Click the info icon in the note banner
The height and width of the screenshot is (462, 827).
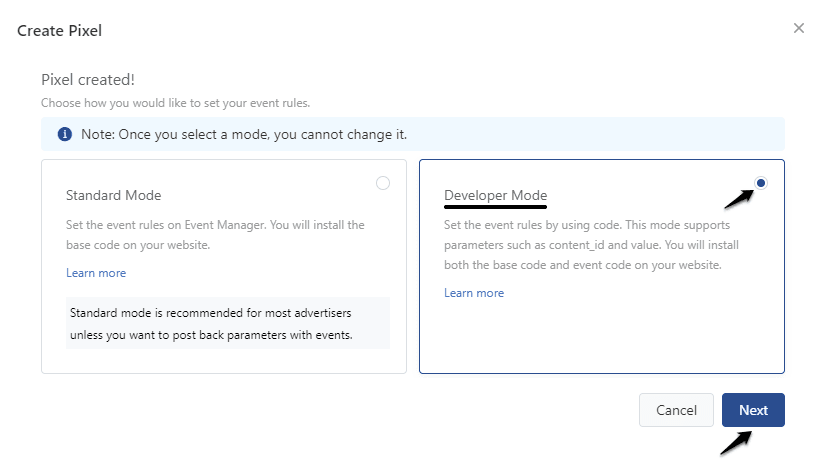[x=65, y=134]
